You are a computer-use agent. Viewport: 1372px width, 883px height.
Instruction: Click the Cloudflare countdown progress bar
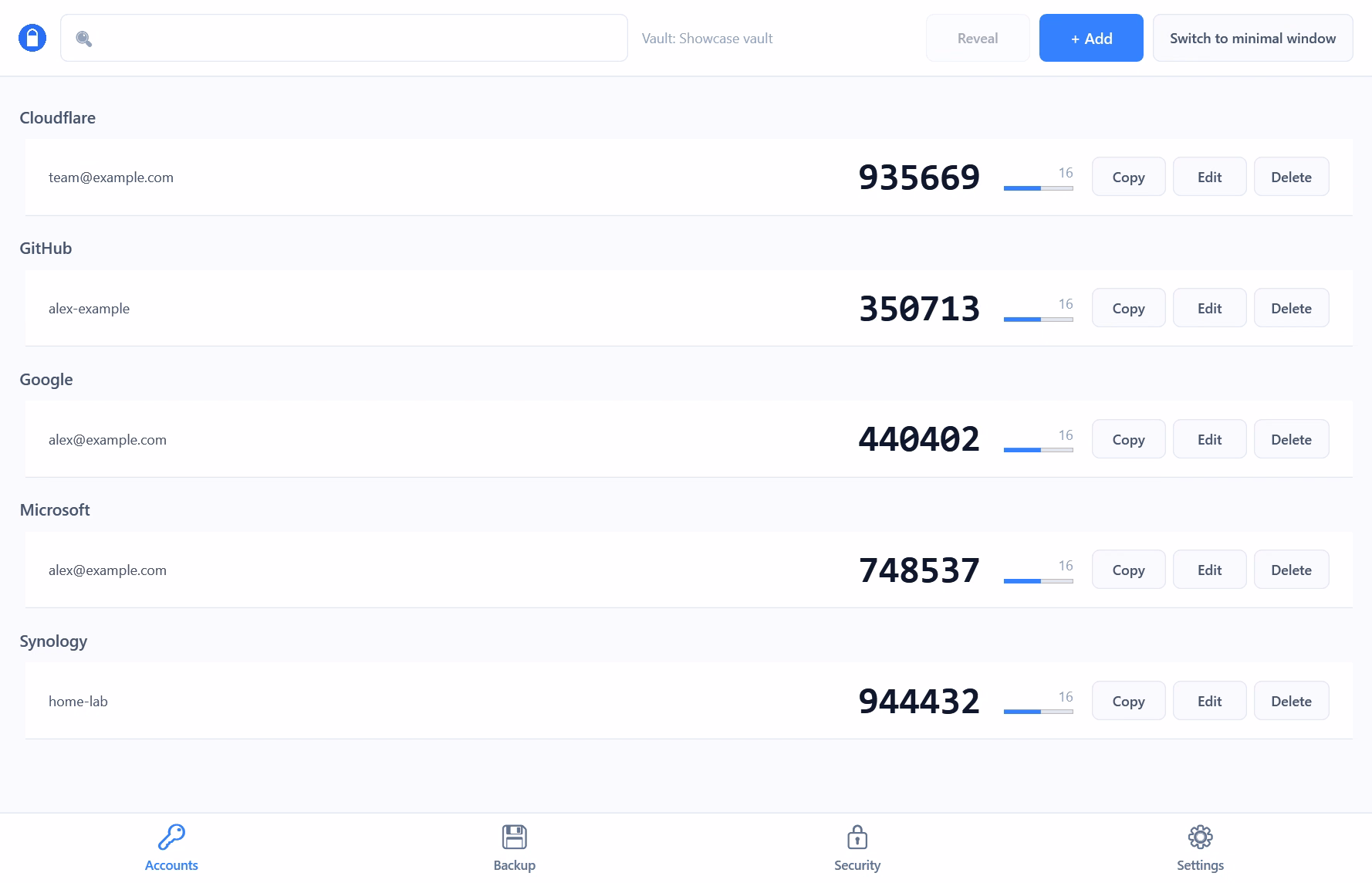pyautogui.click(x=1038, y=188)
